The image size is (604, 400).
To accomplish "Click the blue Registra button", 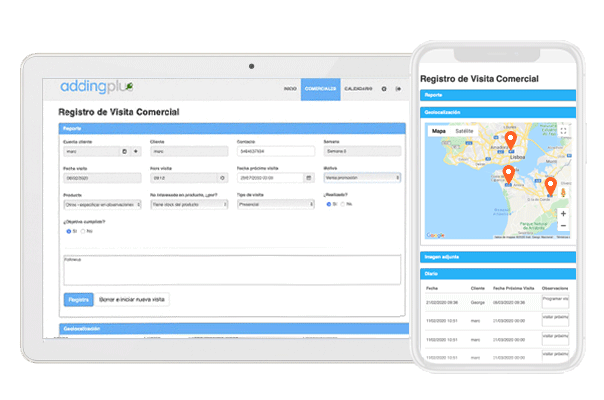I will click(x=79, y=299).
